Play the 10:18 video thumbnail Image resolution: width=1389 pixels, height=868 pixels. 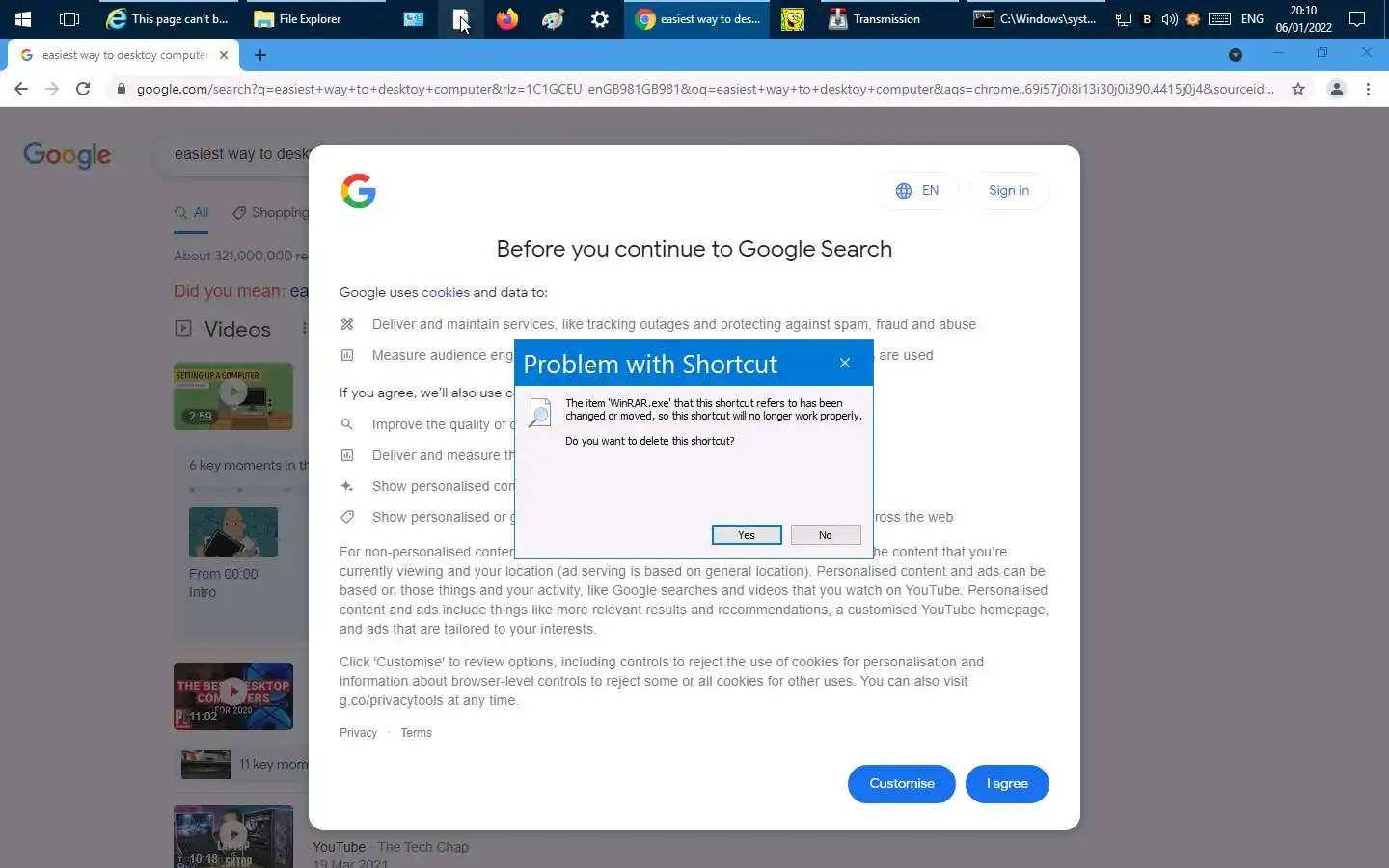click(x=233, y=837)
